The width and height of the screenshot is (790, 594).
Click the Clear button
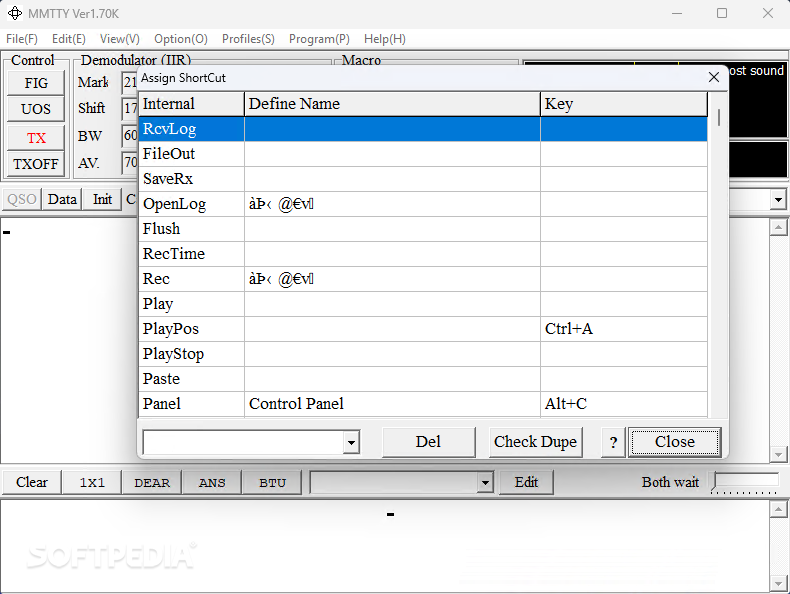point(32,482)
